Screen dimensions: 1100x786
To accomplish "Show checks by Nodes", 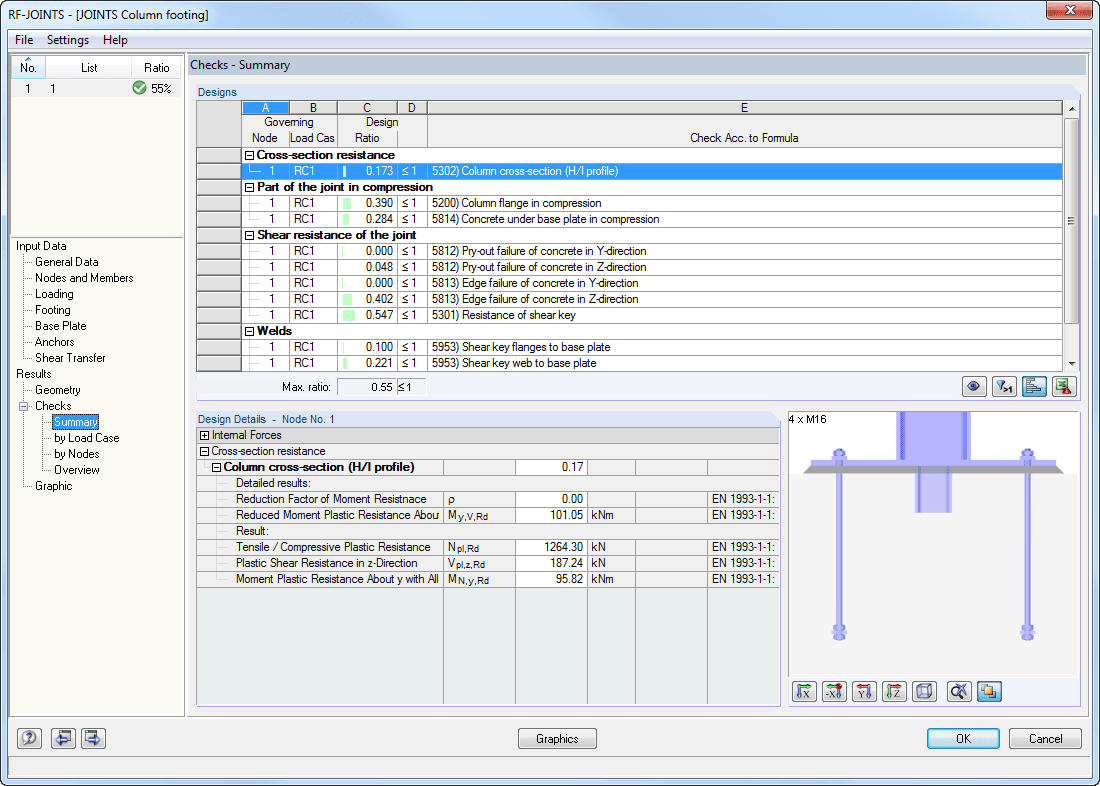I will [76, 454].
